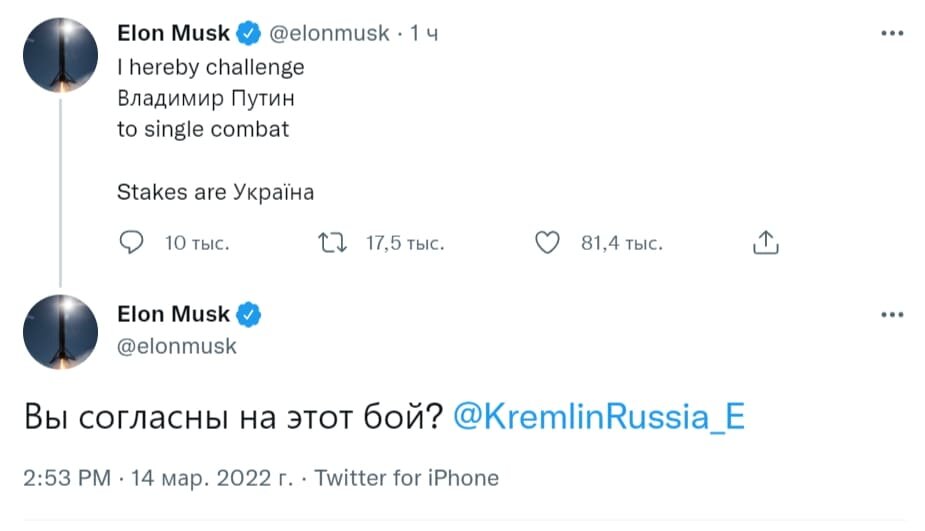Click the share upload icon
The width and height of the screenshot is (925, 531).
[x=764, y=242]
